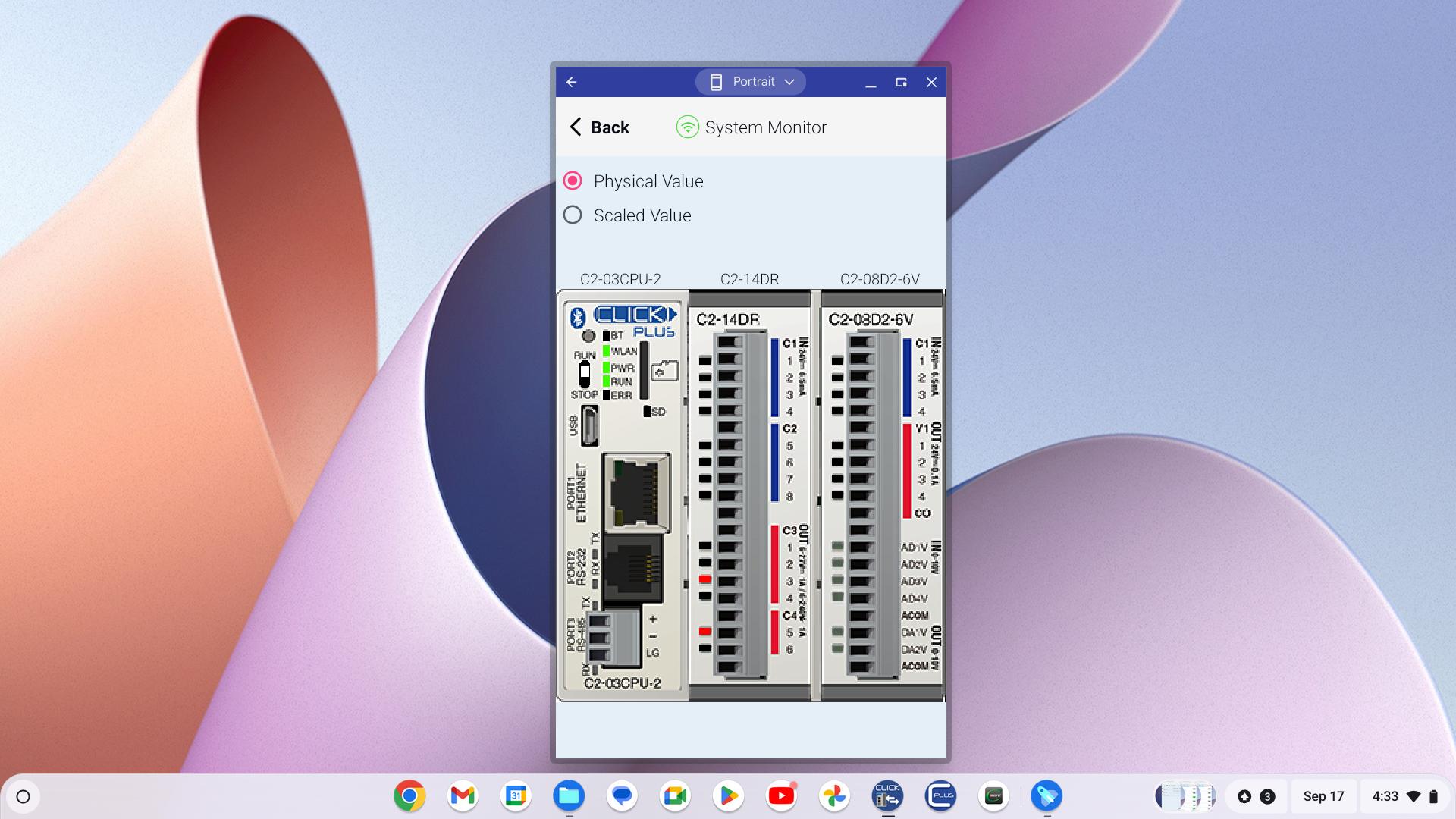Click the USB port on the CPU module
1456x819 pixels.
point(590,425)
